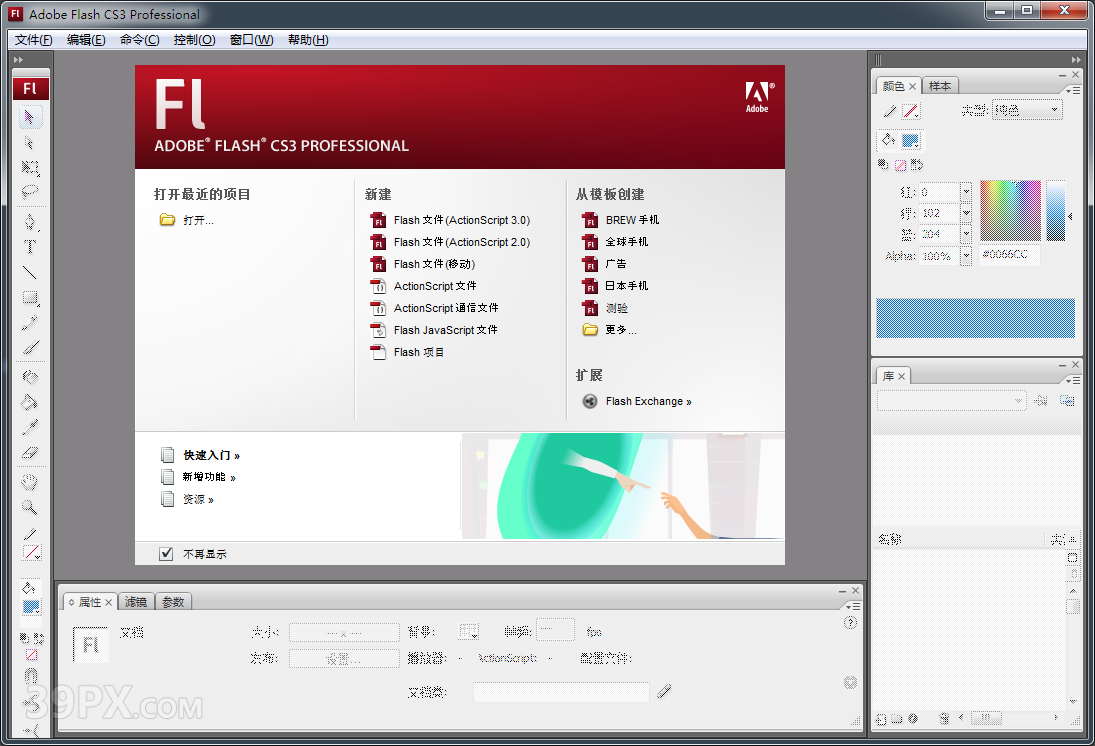The width and height of the screenshot is (1095, 746).
Task: Click Black and White icon in Tools panel
Action: [x=24, y=638]
